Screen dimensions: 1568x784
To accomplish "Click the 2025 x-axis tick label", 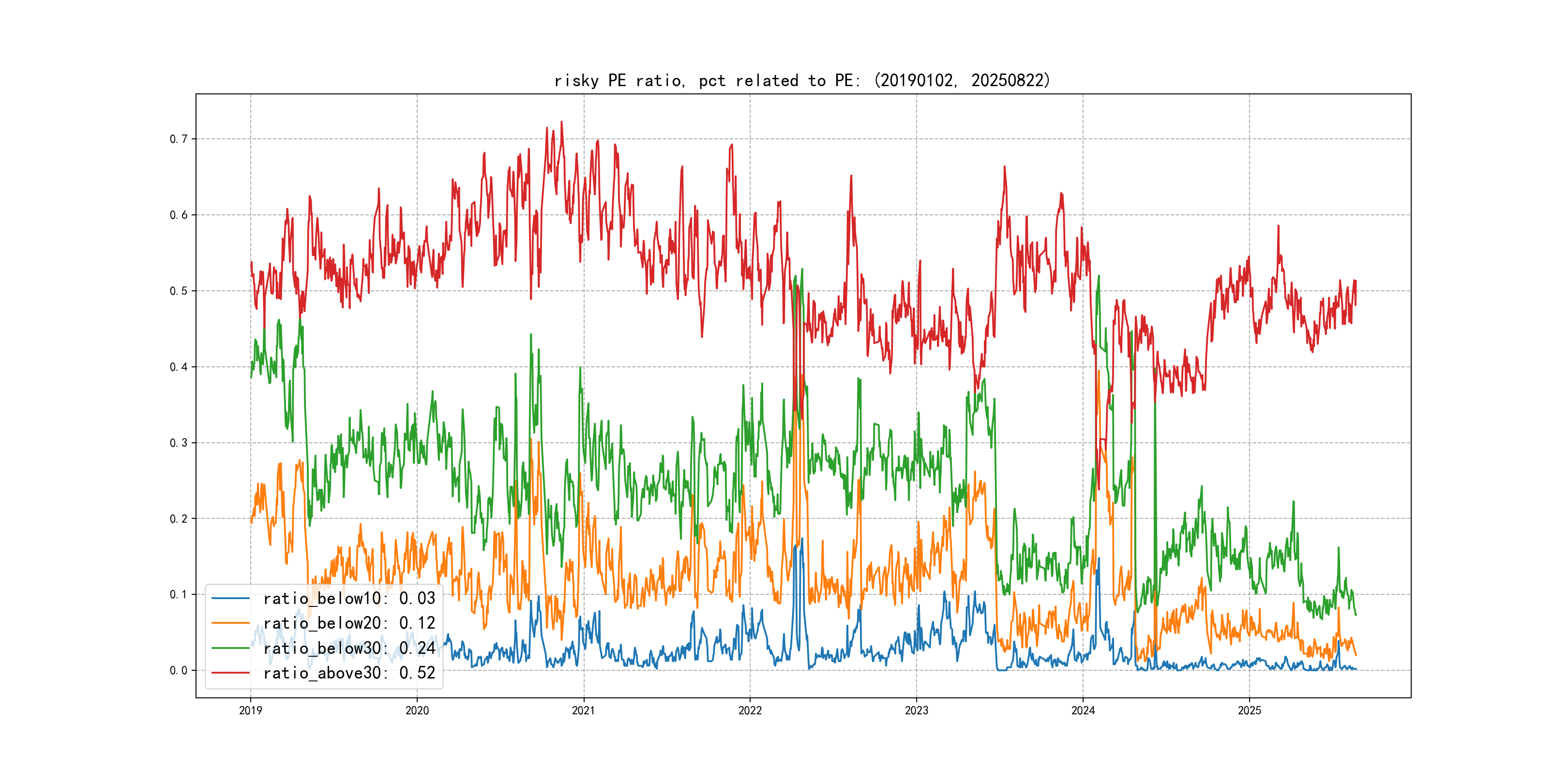I will click(x=1250, y=710).
